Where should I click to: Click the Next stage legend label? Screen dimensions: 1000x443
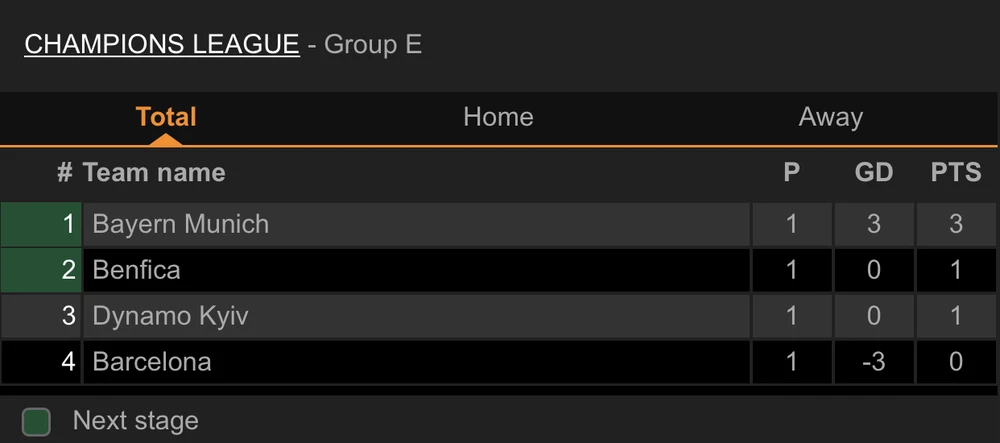pos(135,421)
